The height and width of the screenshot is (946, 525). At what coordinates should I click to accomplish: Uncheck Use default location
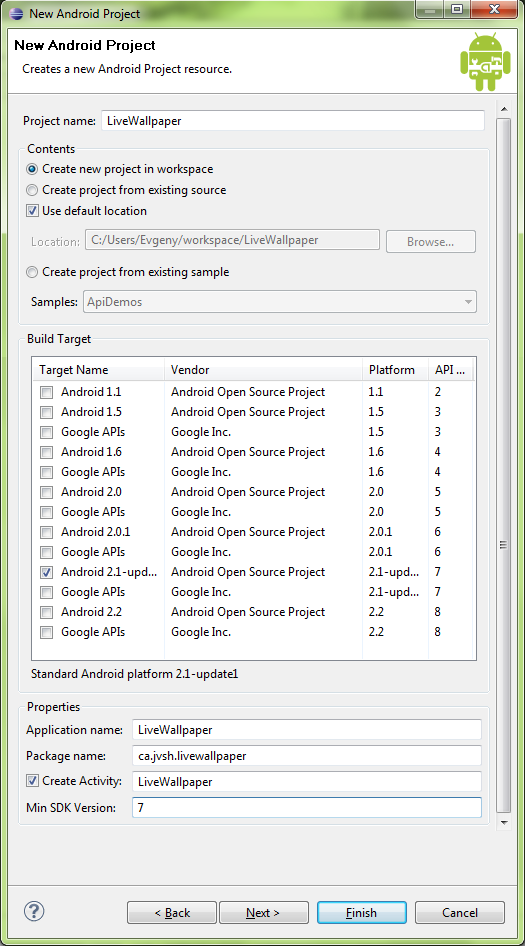(32, 211)
